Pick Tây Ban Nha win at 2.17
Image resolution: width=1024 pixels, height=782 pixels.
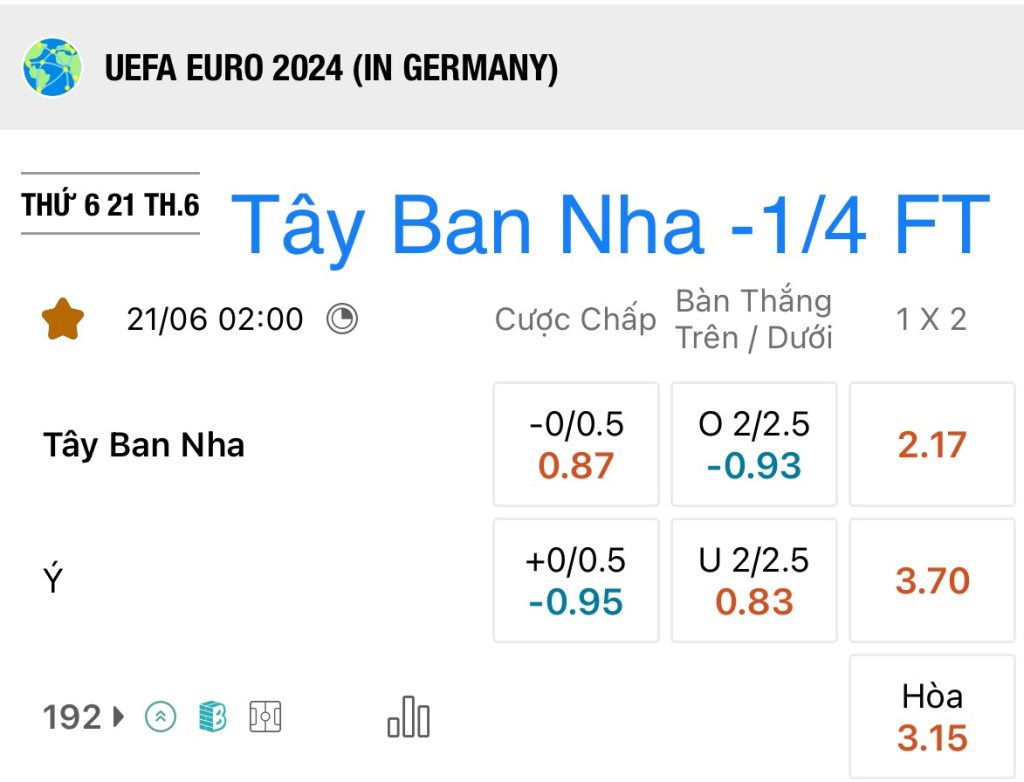[x=932, y=444]
